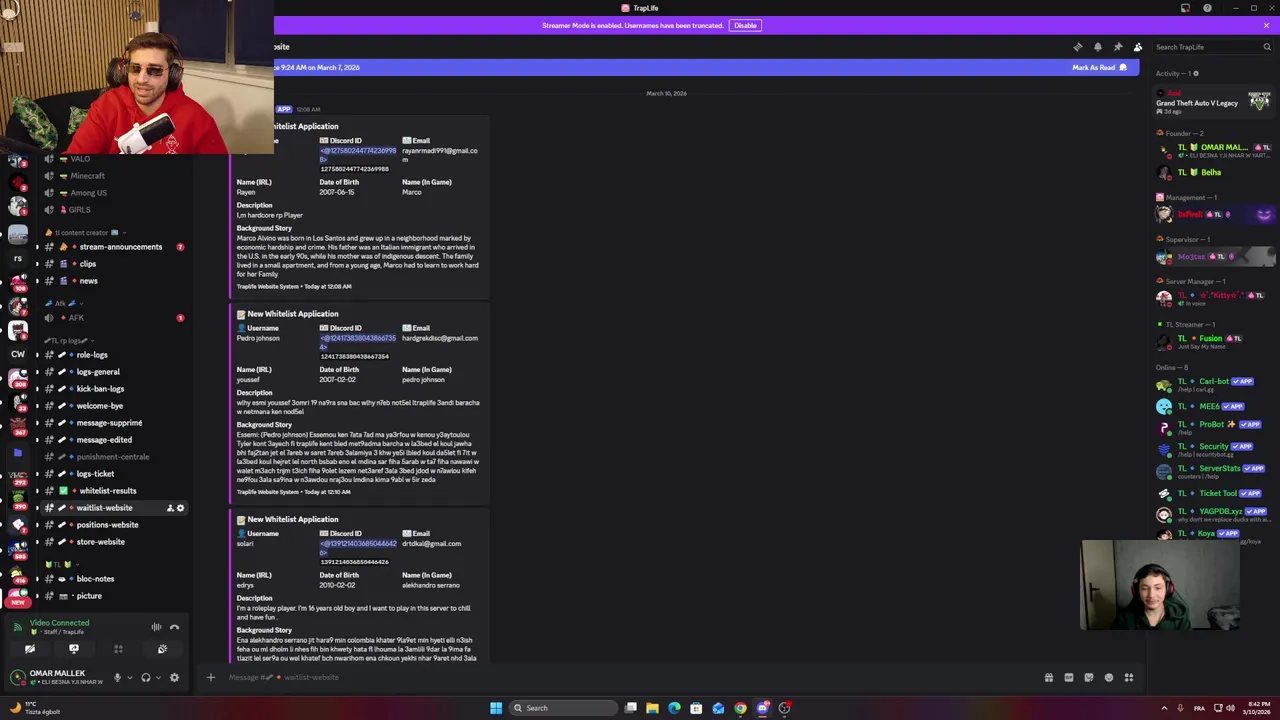Open member Ticket Tool in member list
Viewport: 1280px width, 720px height.
click(1214, 493)
